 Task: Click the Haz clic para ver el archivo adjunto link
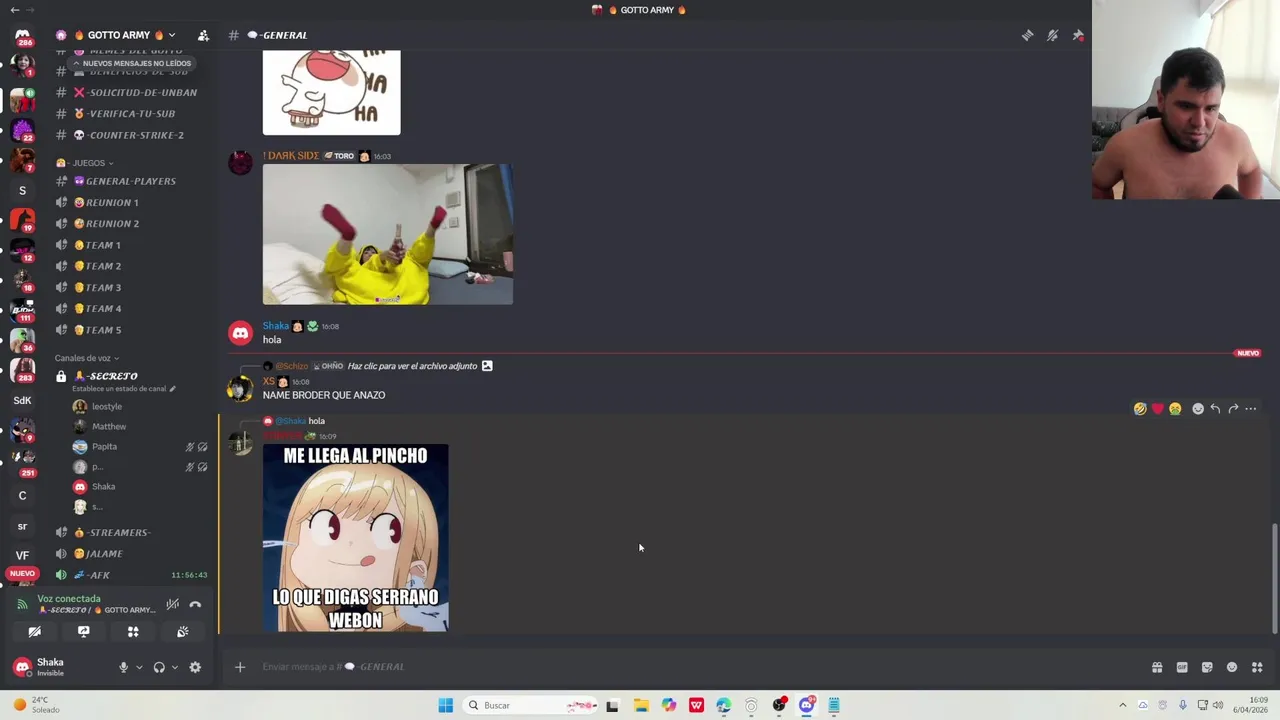coord(412,366)
